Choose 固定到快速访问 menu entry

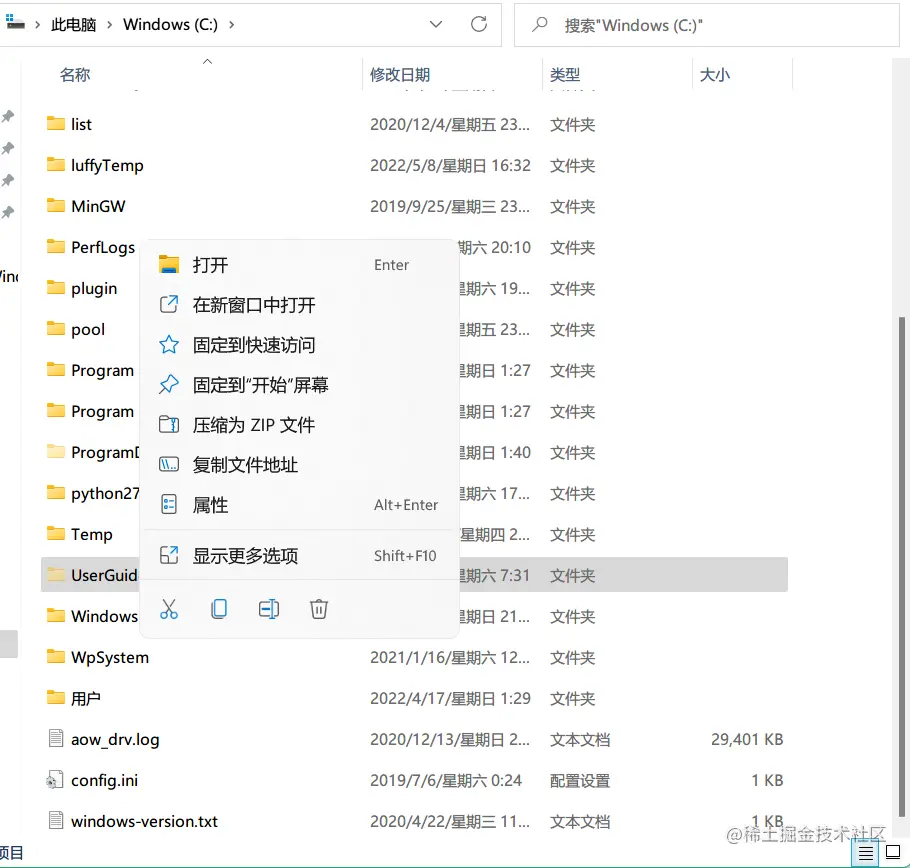(299, 345)
